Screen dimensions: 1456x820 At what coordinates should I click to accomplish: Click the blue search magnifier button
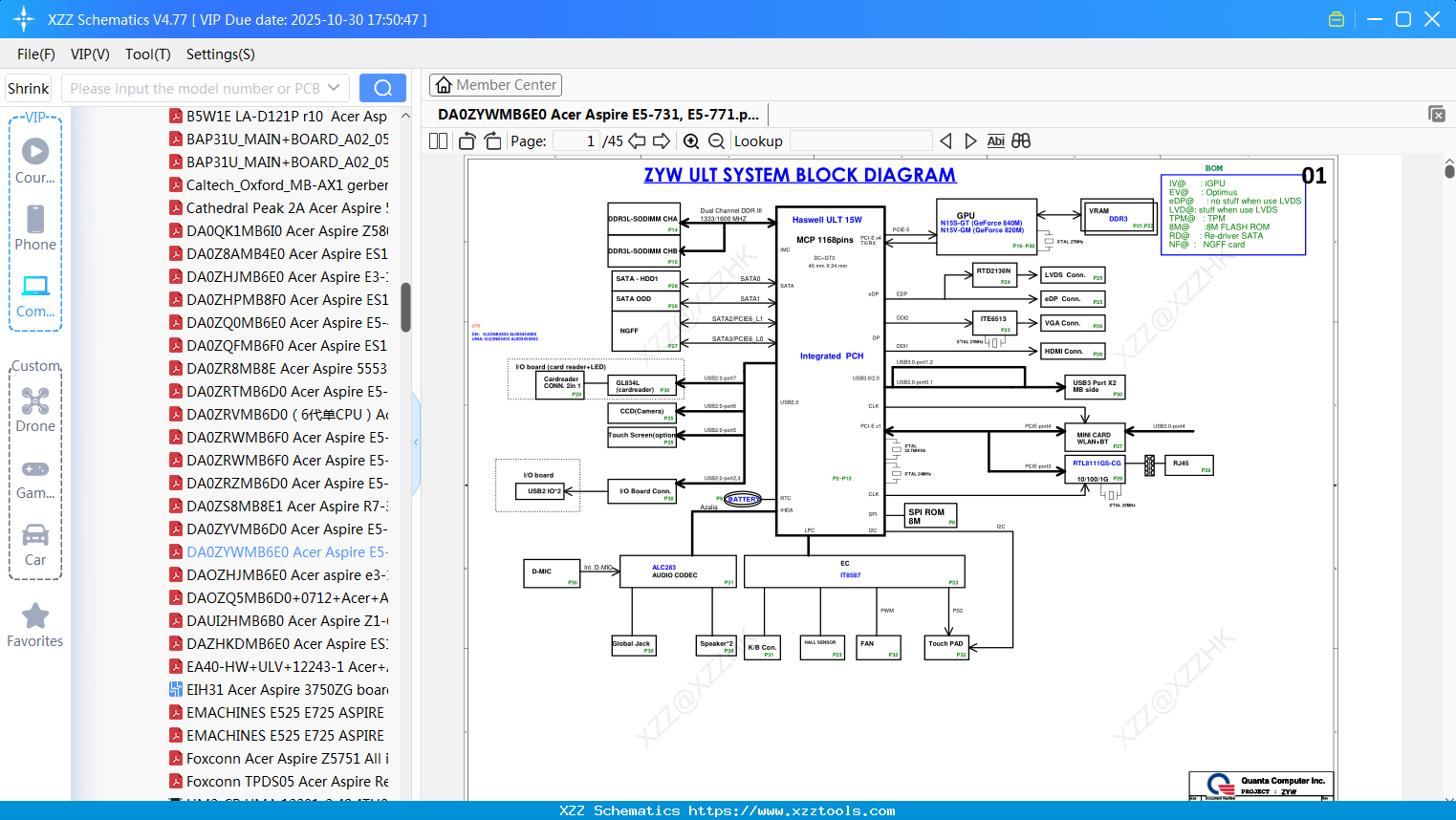pyautogui.click(x=382, y=88)
